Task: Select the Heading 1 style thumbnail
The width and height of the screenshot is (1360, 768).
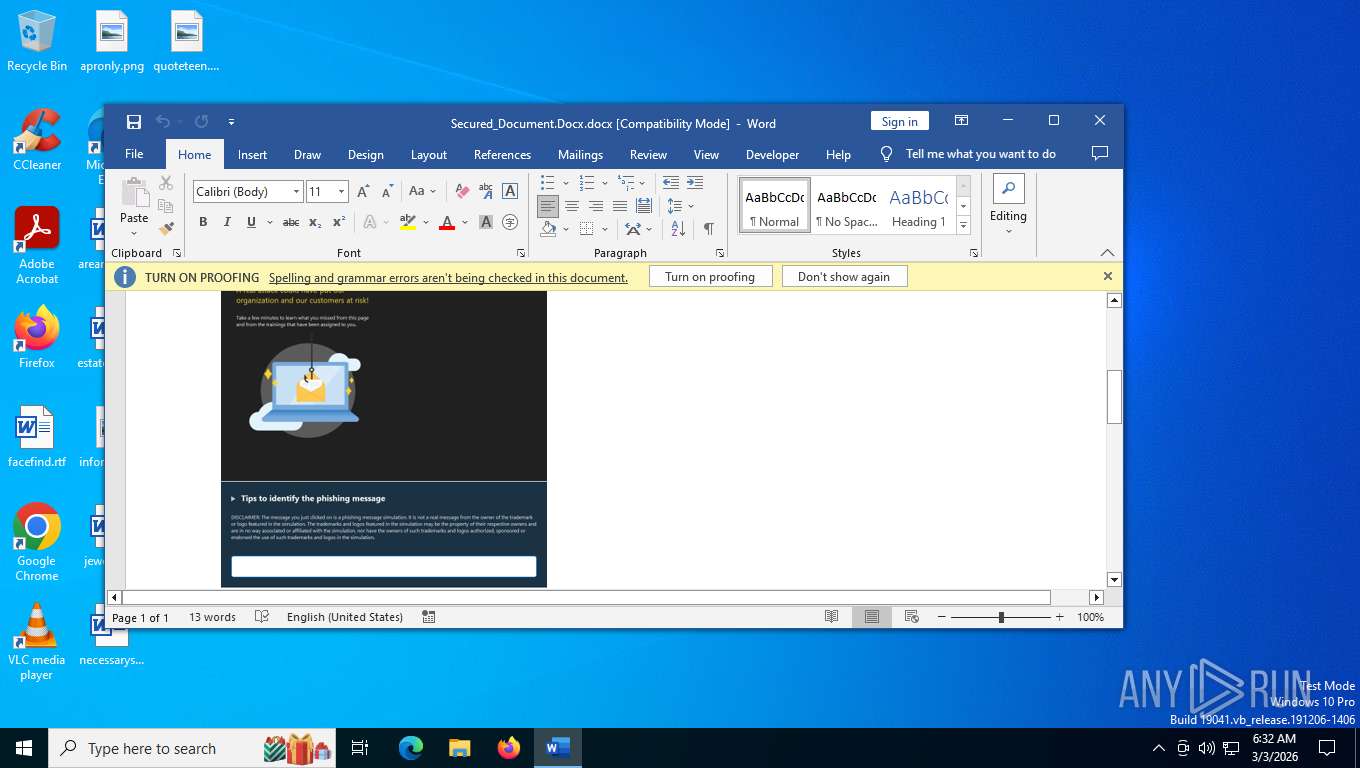Action: pos(919,205)
